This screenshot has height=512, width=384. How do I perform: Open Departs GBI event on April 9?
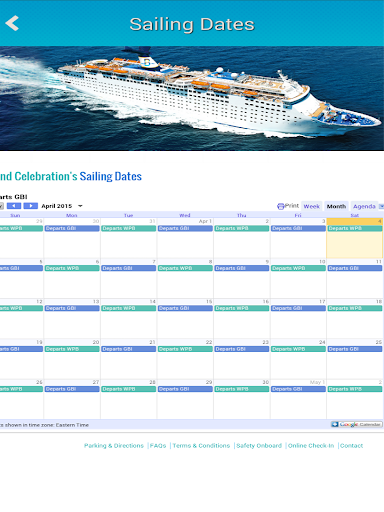pyautogui.click(x=242, y=268)
